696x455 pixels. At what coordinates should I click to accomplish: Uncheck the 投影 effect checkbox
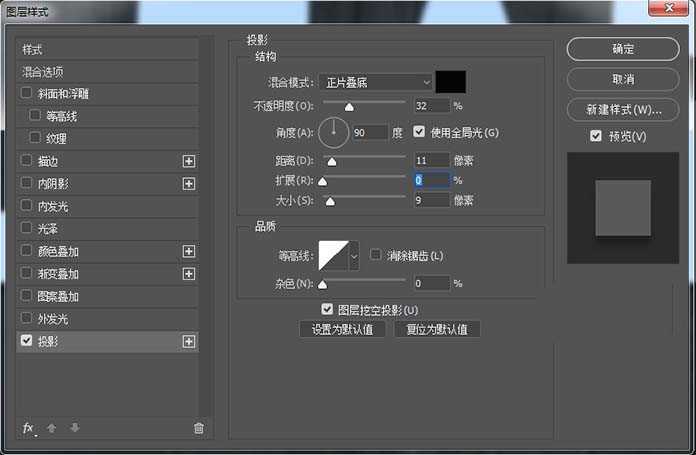pyautogui.click(x=26, y=340)
